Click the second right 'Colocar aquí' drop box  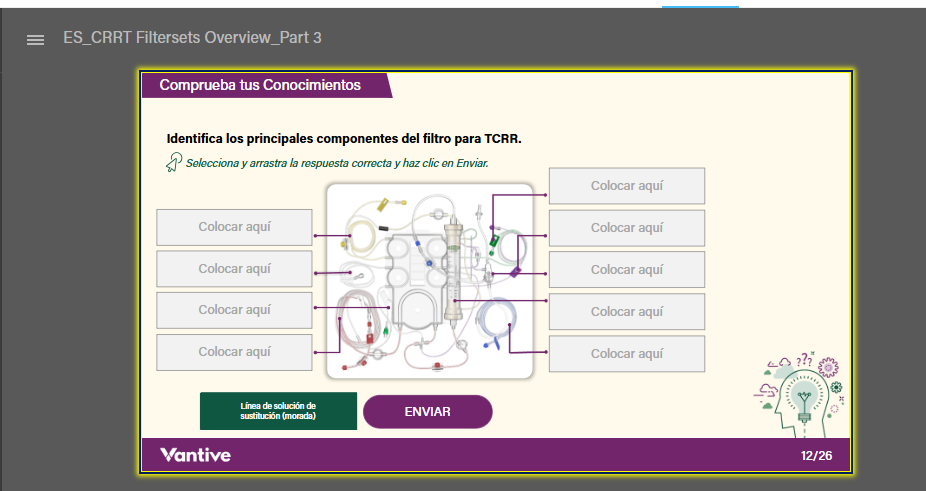click(627, 228)
